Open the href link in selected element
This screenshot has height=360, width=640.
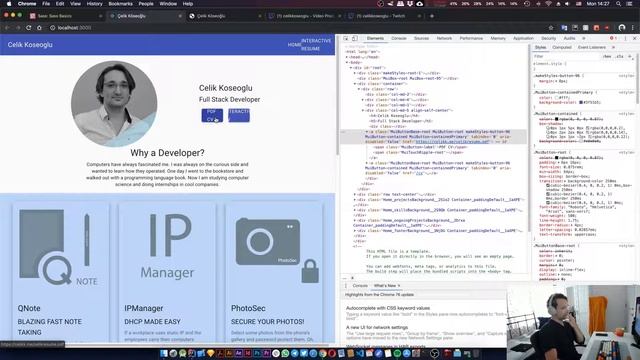tap(452, 142)
